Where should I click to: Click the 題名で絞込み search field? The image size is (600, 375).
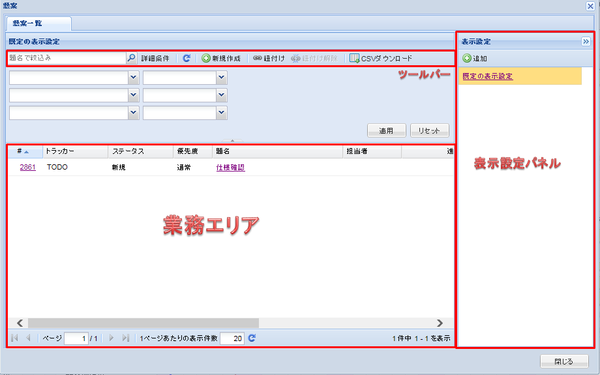(x=67, y=58)
